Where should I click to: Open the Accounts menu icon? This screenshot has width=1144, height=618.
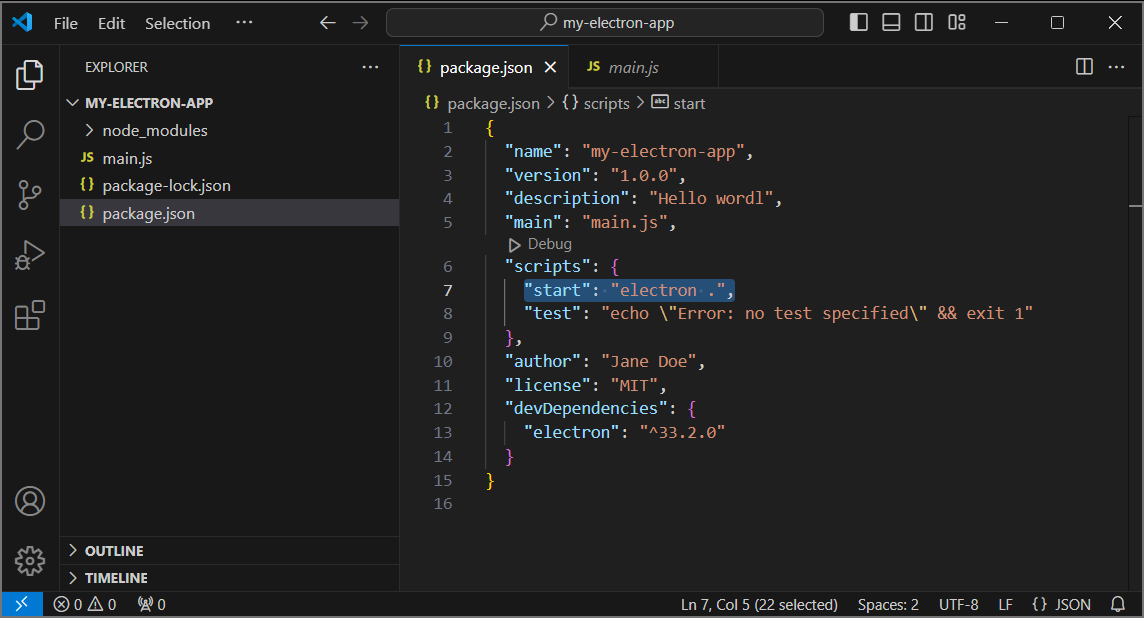click(x=30, y=501)
